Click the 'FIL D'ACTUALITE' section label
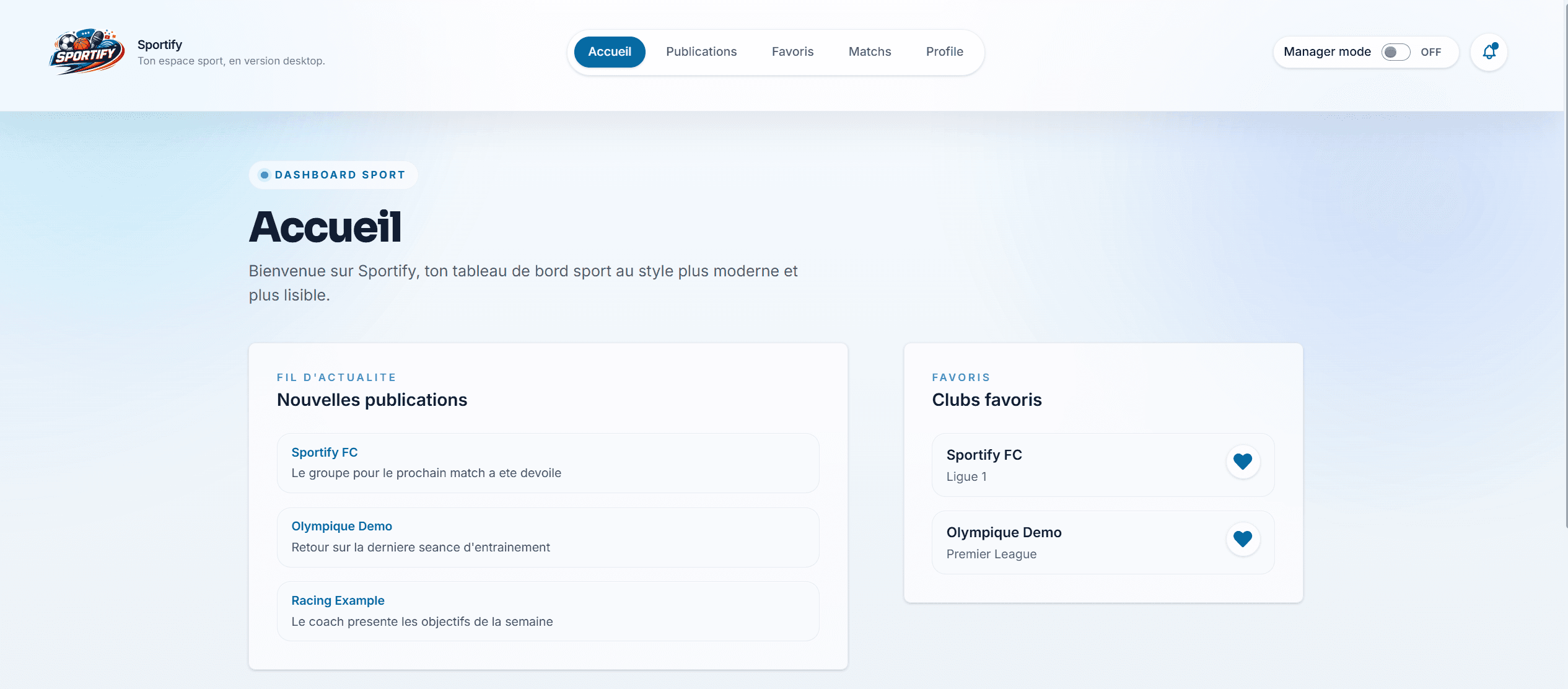The width and height of the screenshot is (1568, 689). pos(336,377)
